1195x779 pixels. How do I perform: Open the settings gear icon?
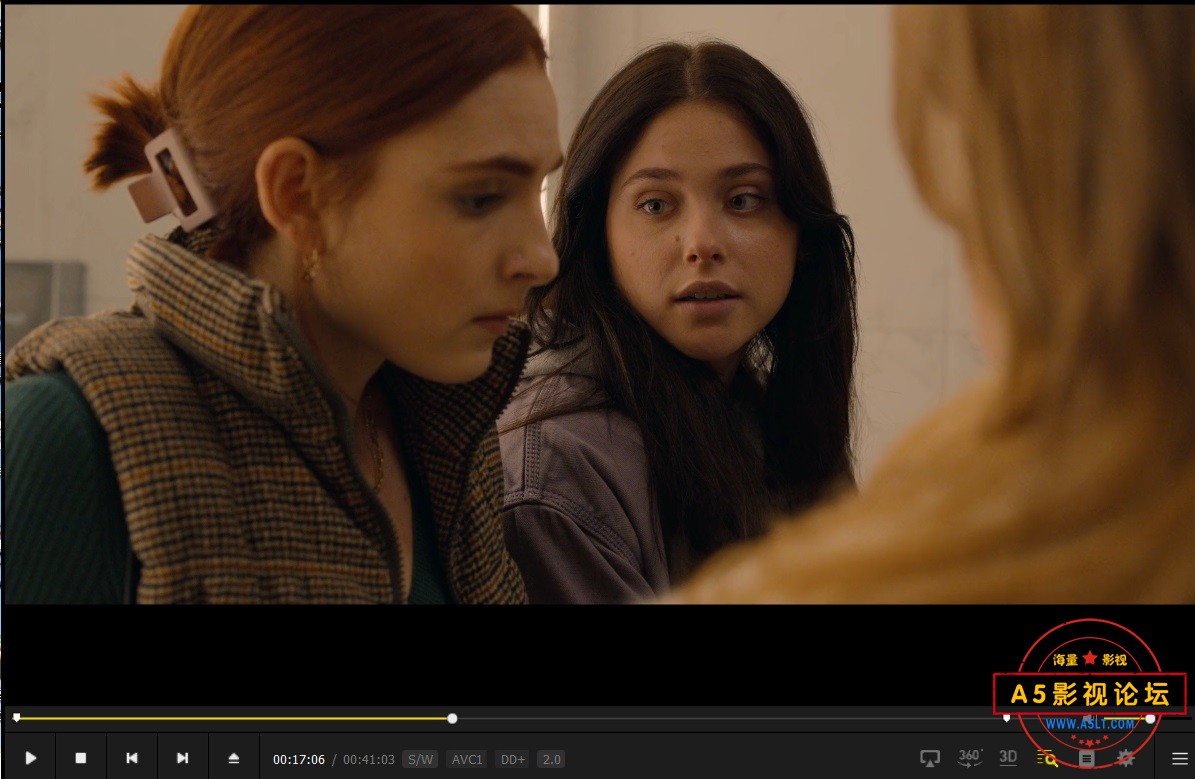pos(1126,758)
